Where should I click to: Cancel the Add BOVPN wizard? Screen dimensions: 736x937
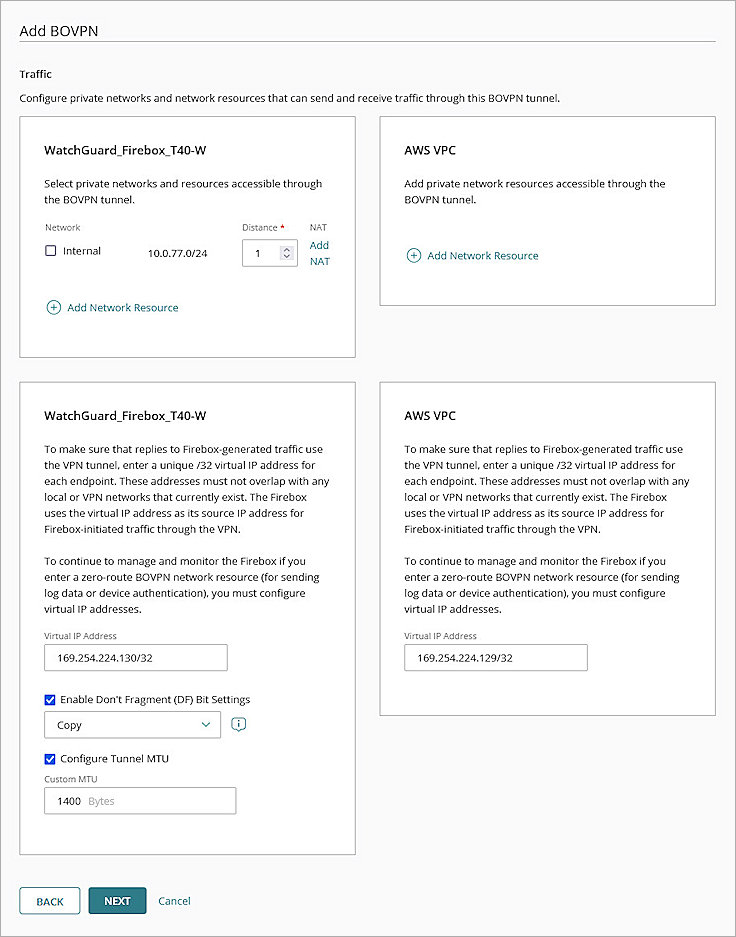point(174,900)
